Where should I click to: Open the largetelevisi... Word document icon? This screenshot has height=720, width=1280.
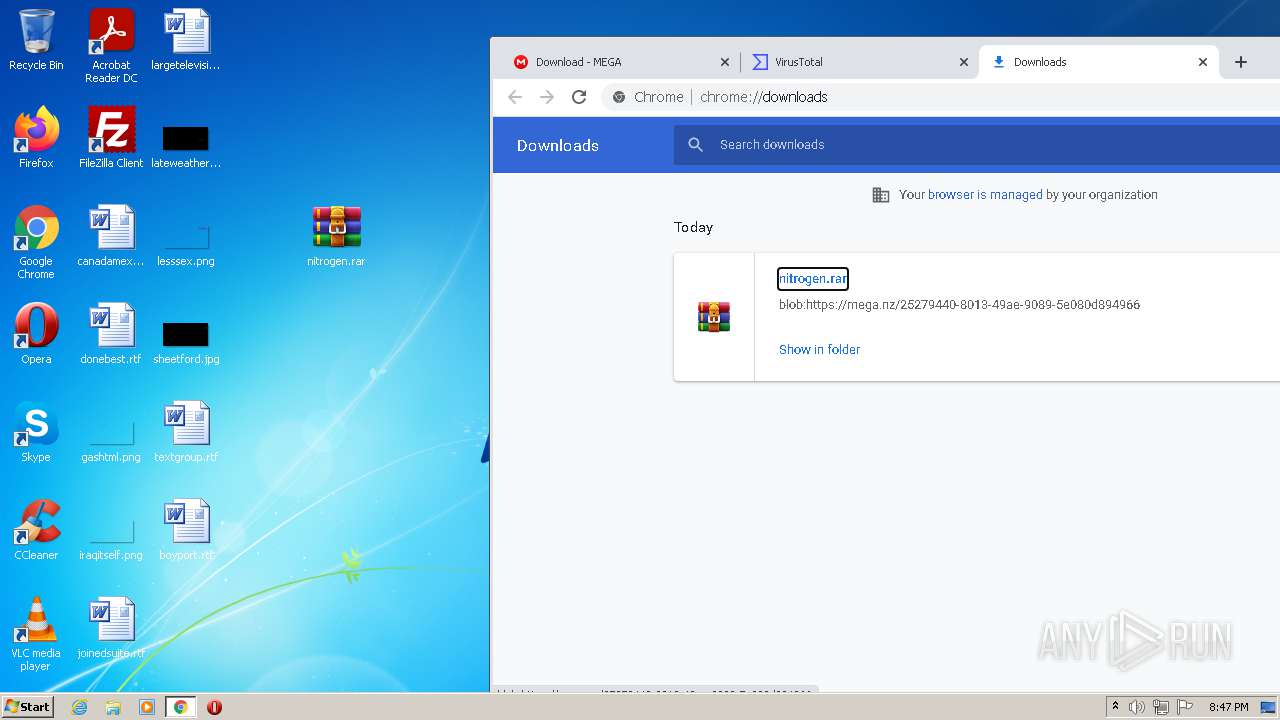[186, 40]
